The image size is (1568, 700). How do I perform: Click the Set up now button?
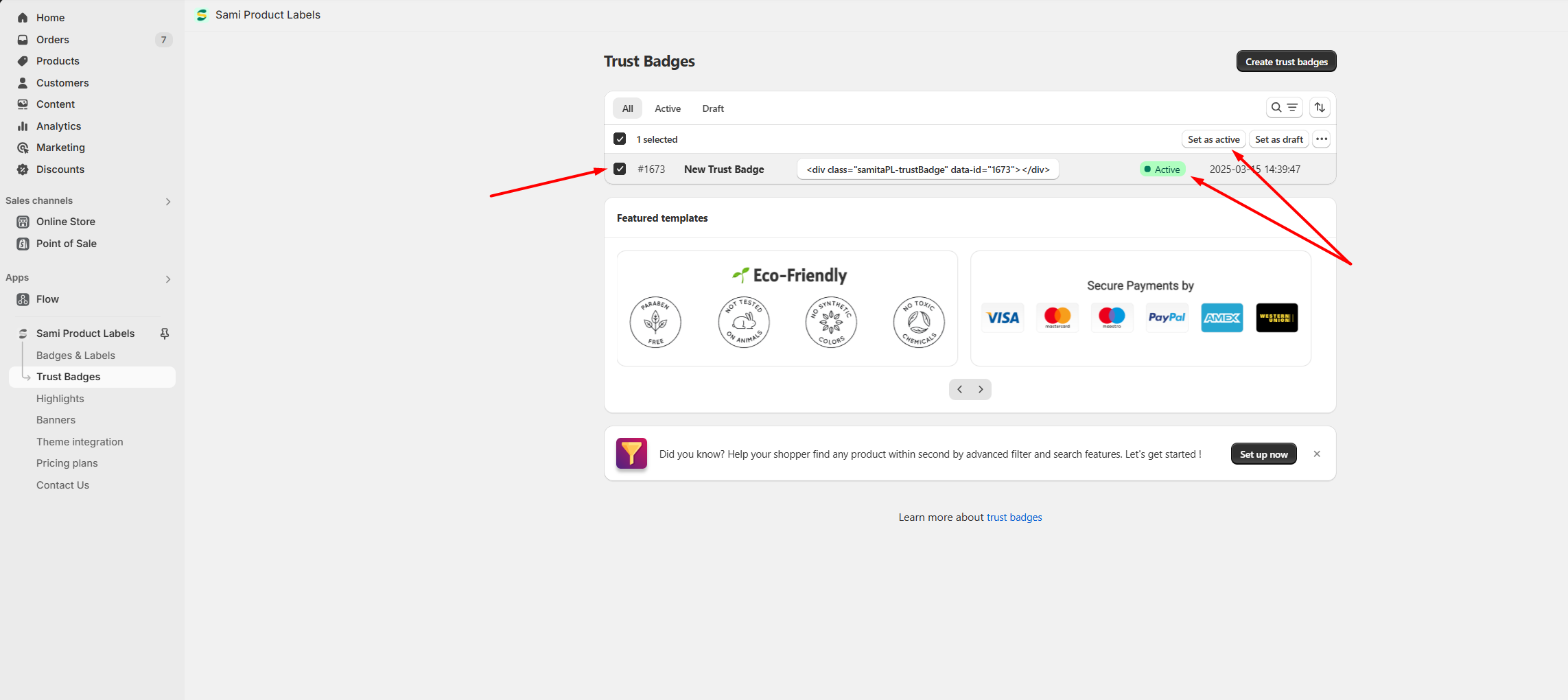click(1263, 454)
